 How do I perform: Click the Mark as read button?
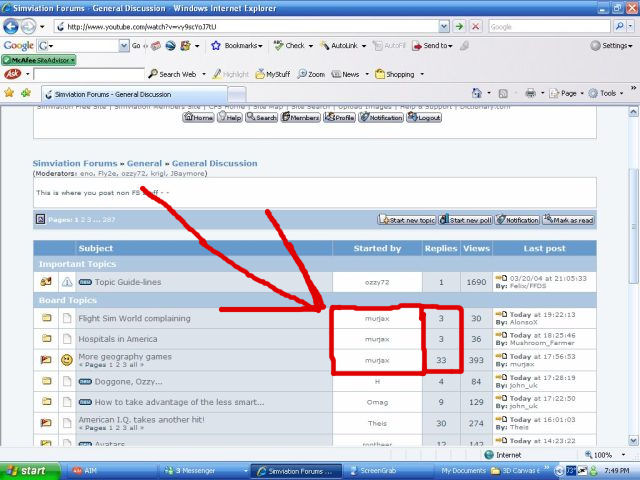pyautogui.click(x=570, y=219)
